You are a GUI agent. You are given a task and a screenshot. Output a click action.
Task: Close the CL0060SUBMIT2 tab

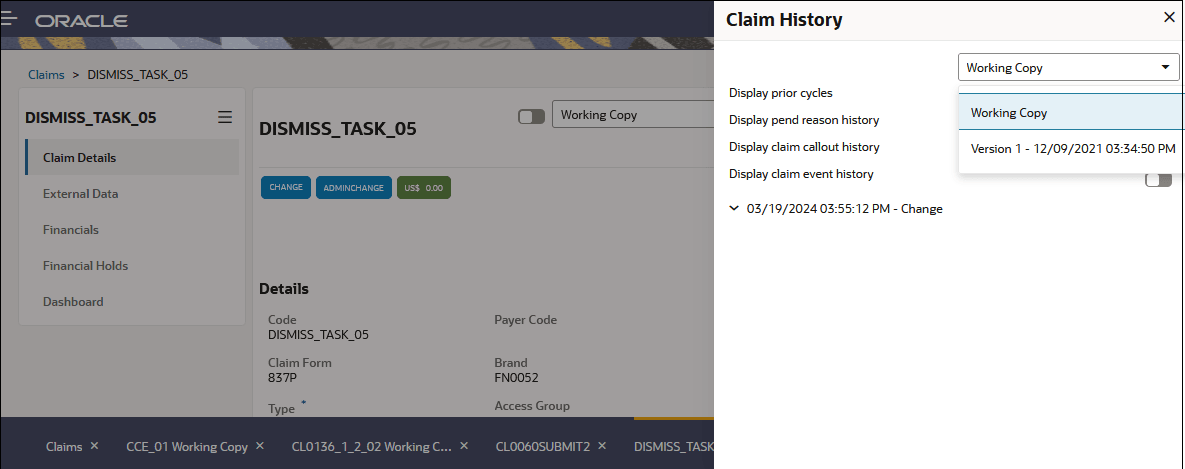click(x=602, y=446)
